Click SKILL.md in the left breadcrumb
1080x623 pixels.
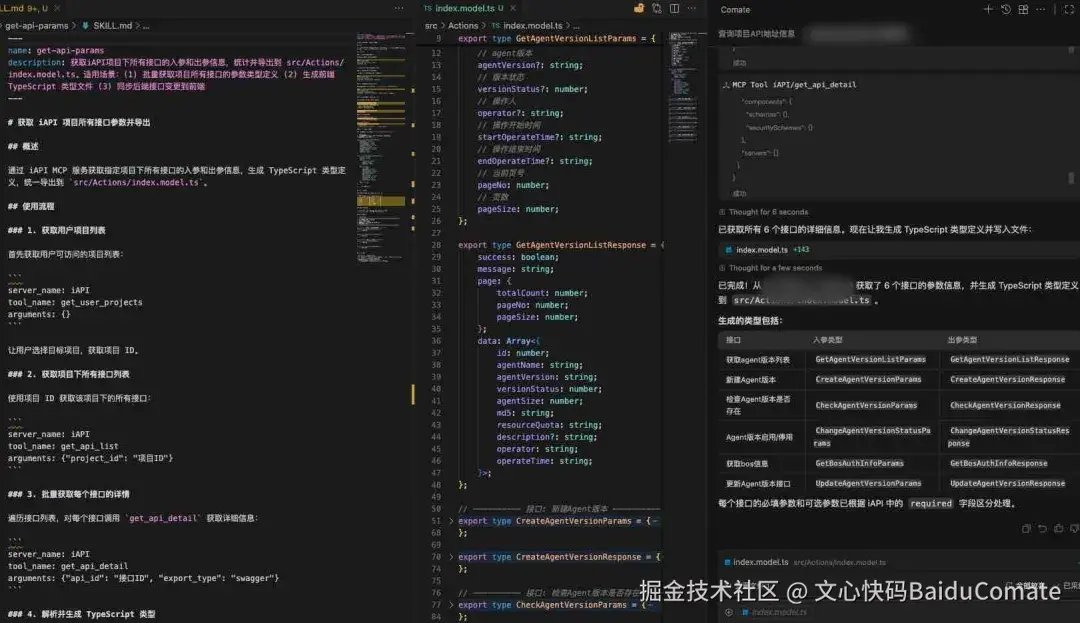tap(112, 25)
